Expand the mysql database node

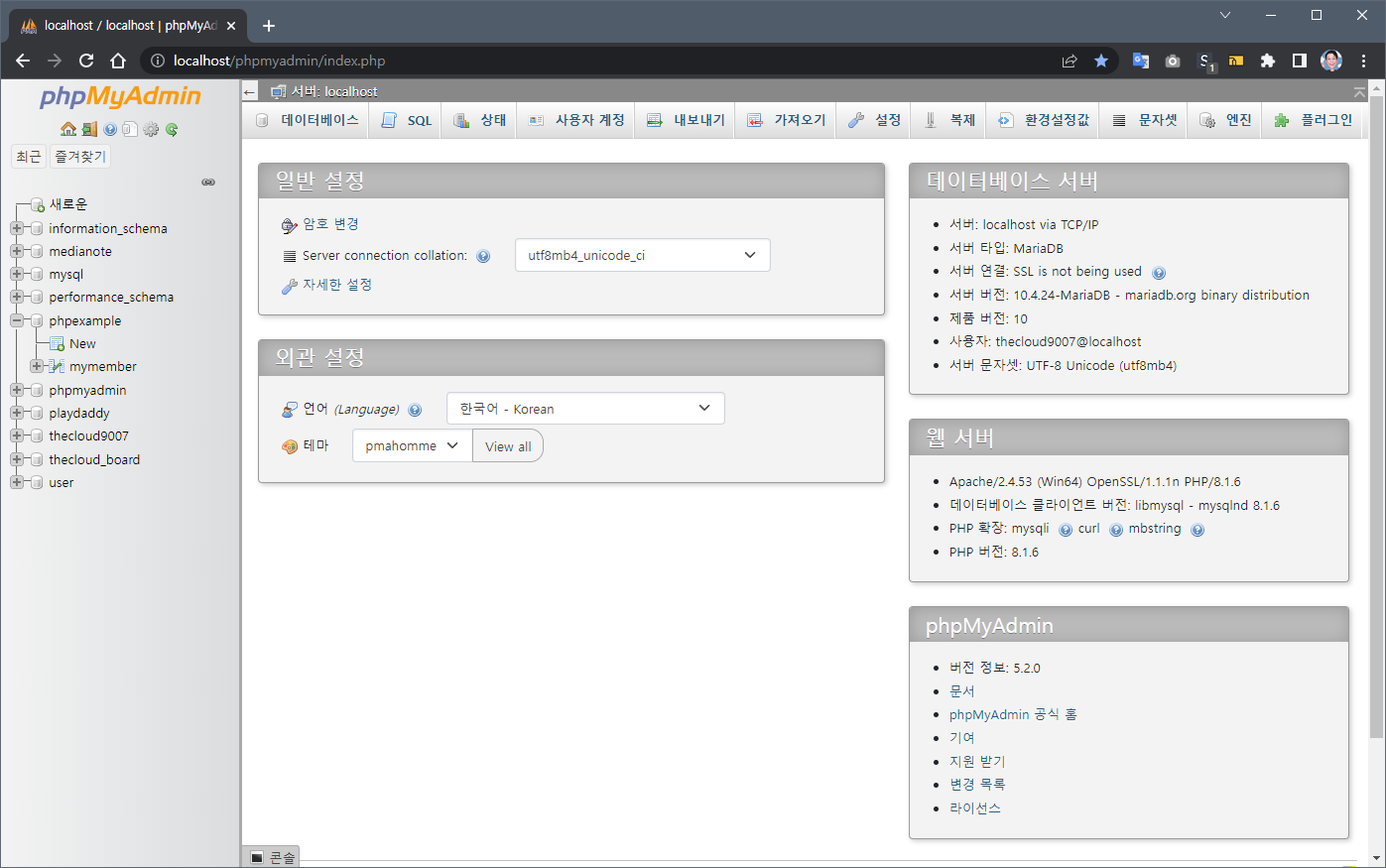tap(17, 274)
